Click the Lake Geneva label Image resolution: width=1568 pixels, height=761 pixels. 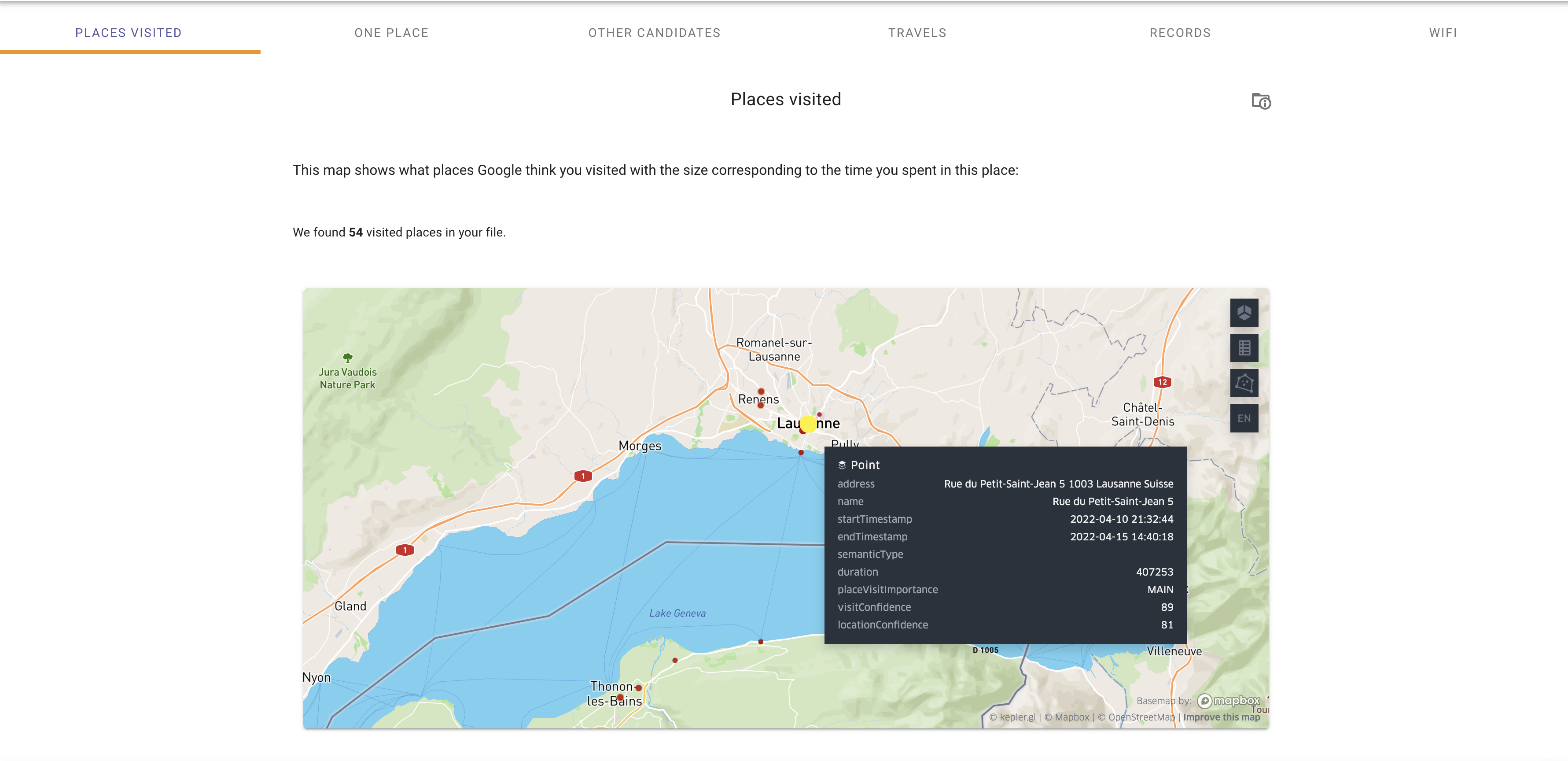click(x=677, y=613)
